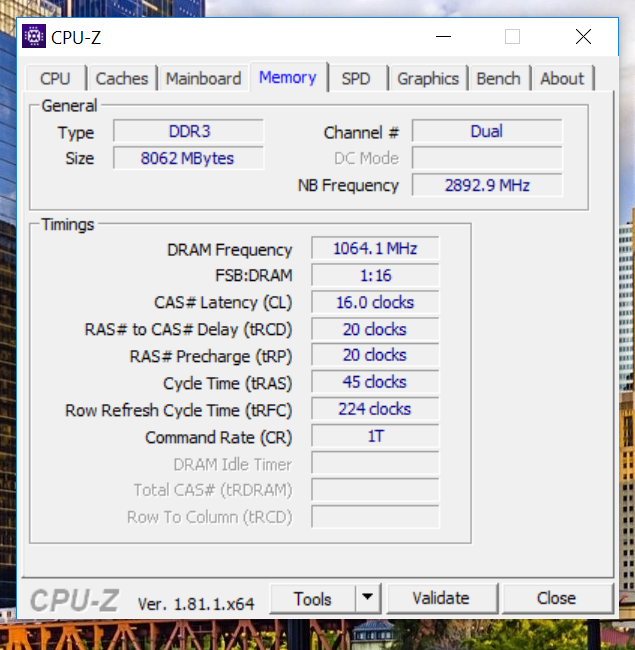Go to the Bench tab
635x650 pixels.
pyautogui.click(x=498, y=78)
